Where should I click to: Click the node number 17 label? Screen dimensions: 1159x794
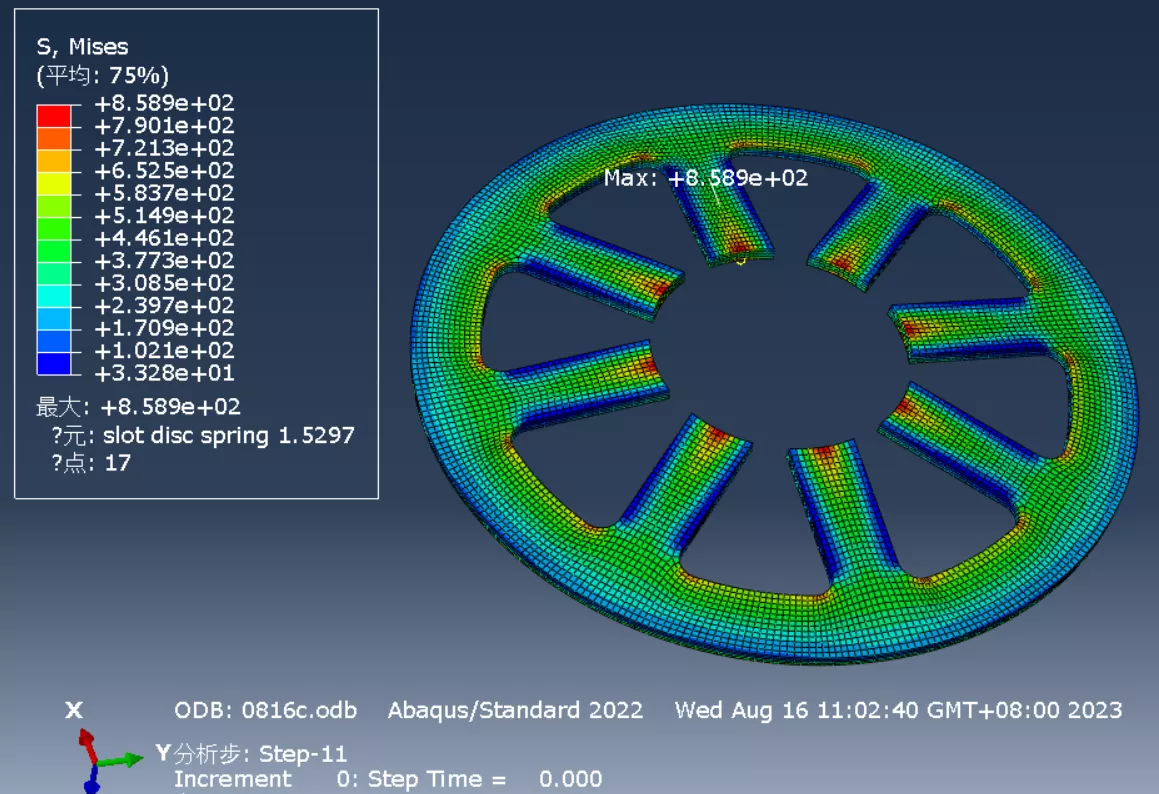tap(118, 463)
